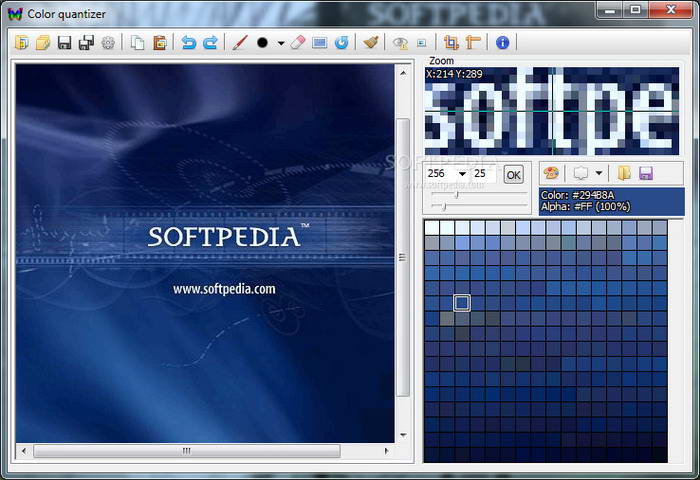The image size is (700, 480).
Task: Select the highlighted blue palette swatch
Action: pyautogui.click(x=462, y=303)
